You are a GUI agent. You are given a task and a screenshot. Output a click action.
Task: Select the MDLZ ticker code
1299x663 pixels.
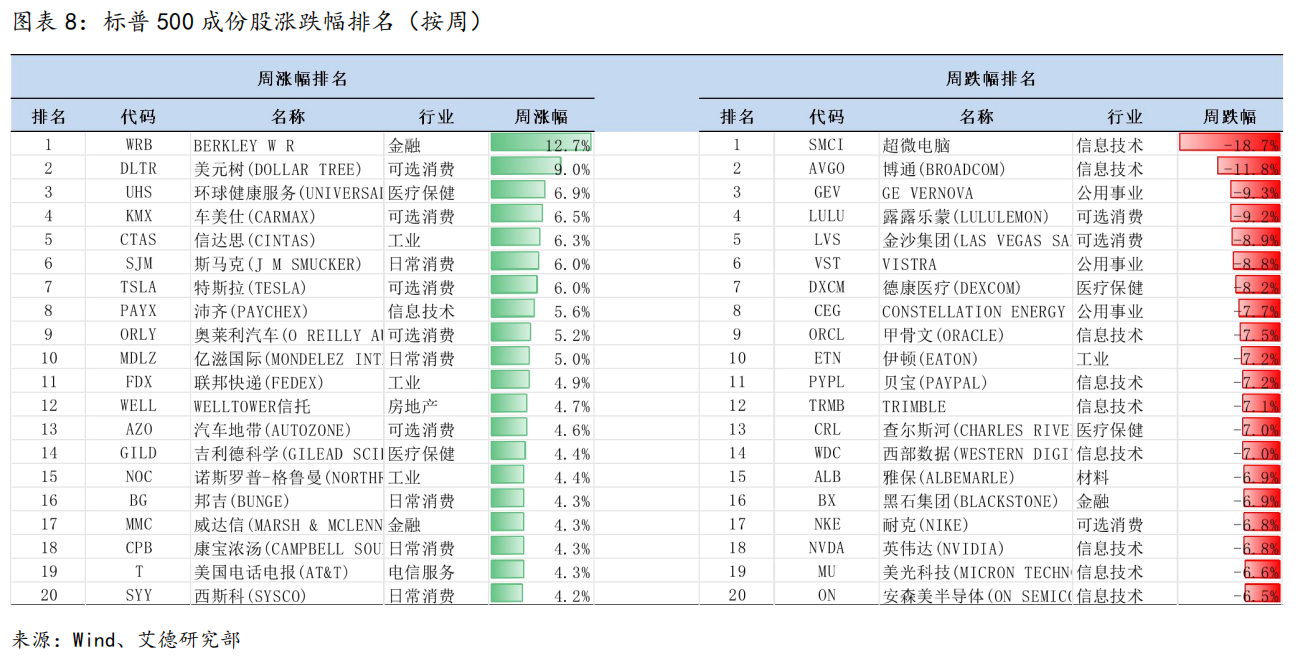click(x=139, y=359)
